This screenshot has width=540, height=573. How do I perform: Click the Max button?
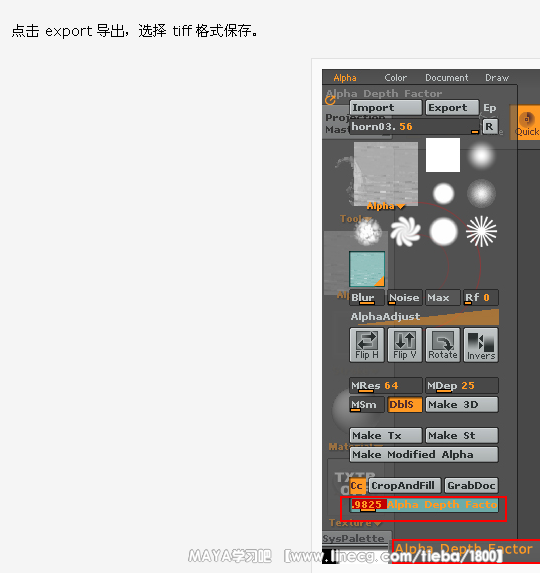pyautogui.click(x=443, y=297)
